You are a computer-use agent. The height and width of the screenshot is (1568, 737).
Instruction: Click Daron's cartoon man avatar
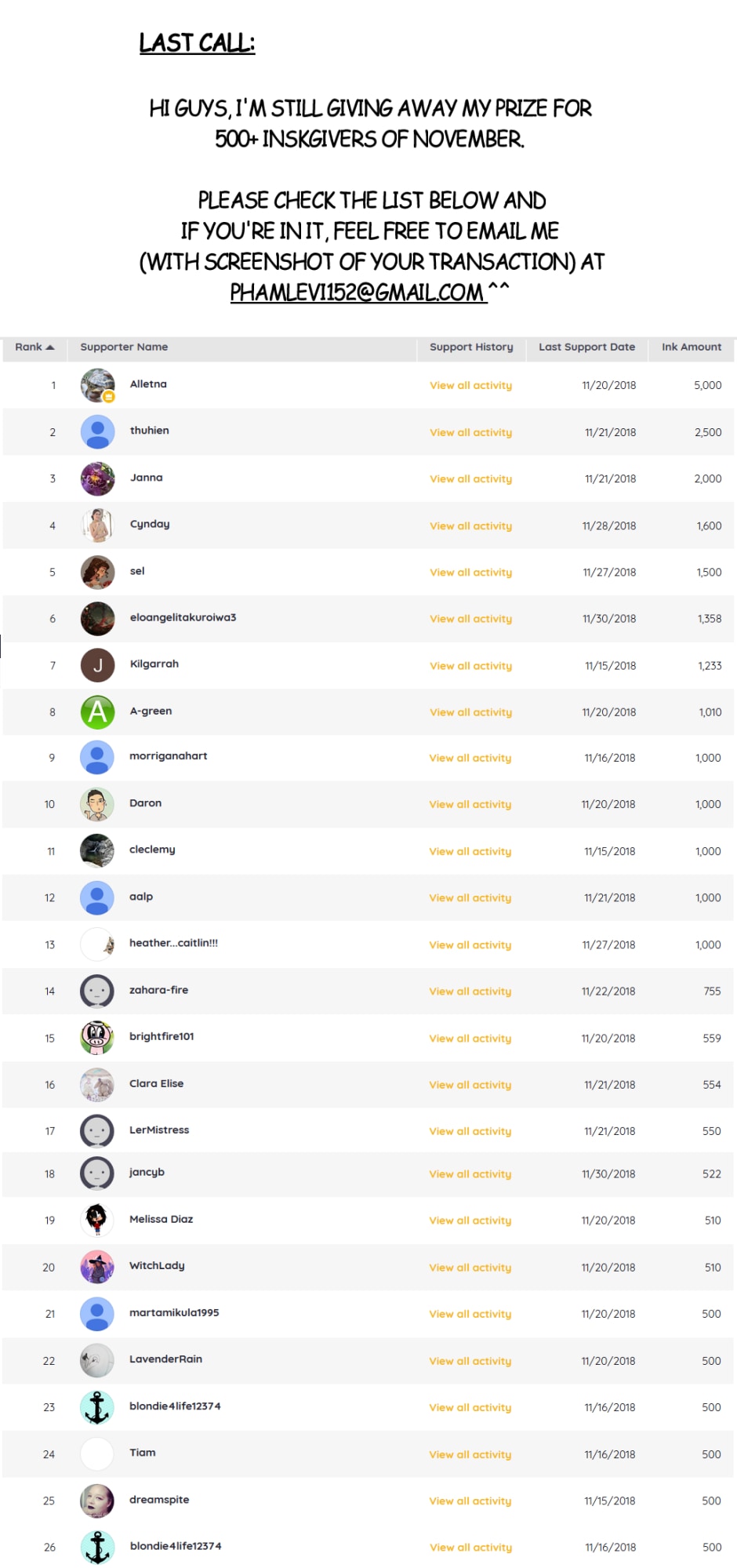(97, 804)
